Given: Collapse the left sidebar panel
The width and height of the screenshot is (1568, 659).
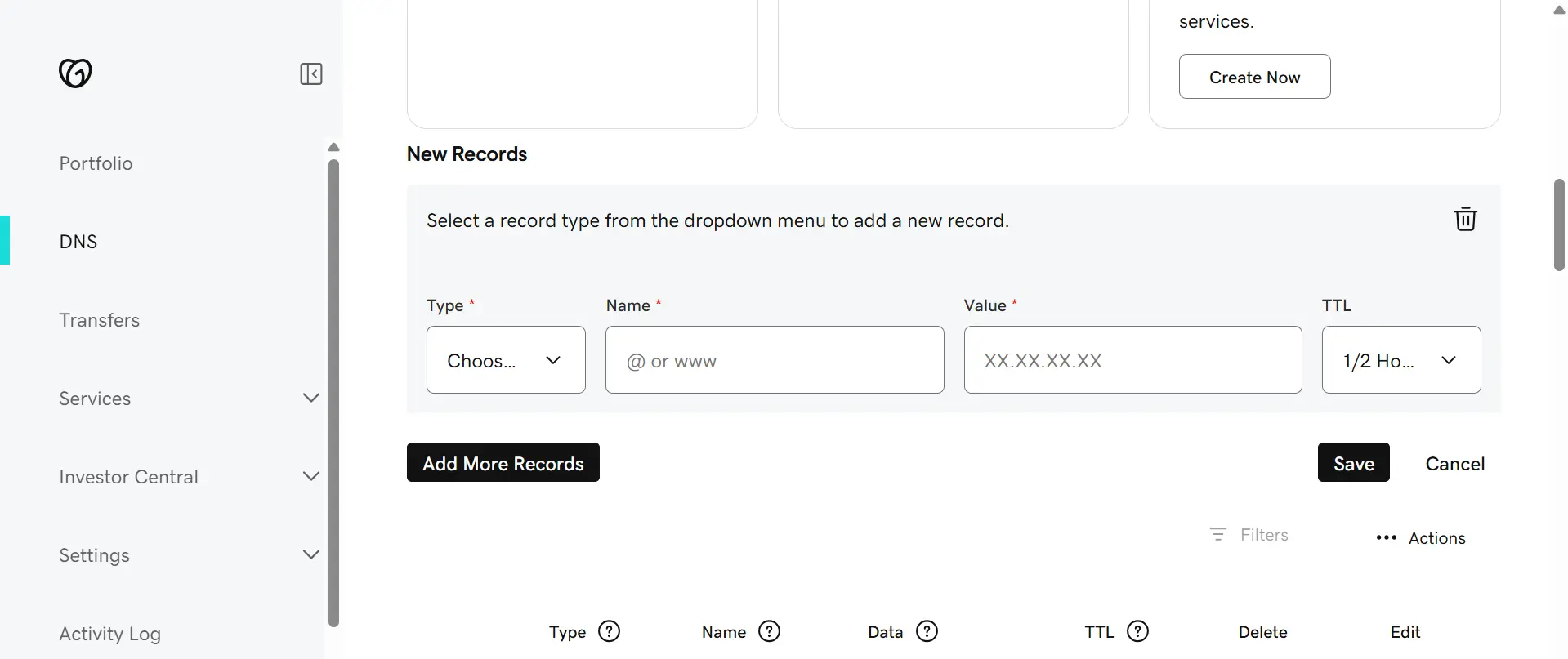Looking at the screenshot, I should [x=310, y=73].
